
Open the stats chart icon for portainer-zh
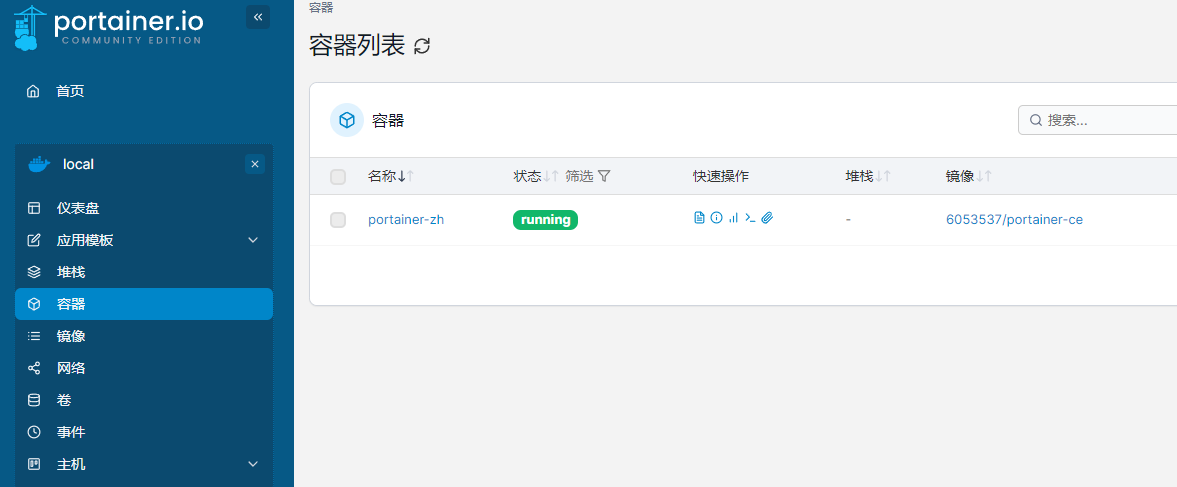pyautogui.click(x=733, y=218)
